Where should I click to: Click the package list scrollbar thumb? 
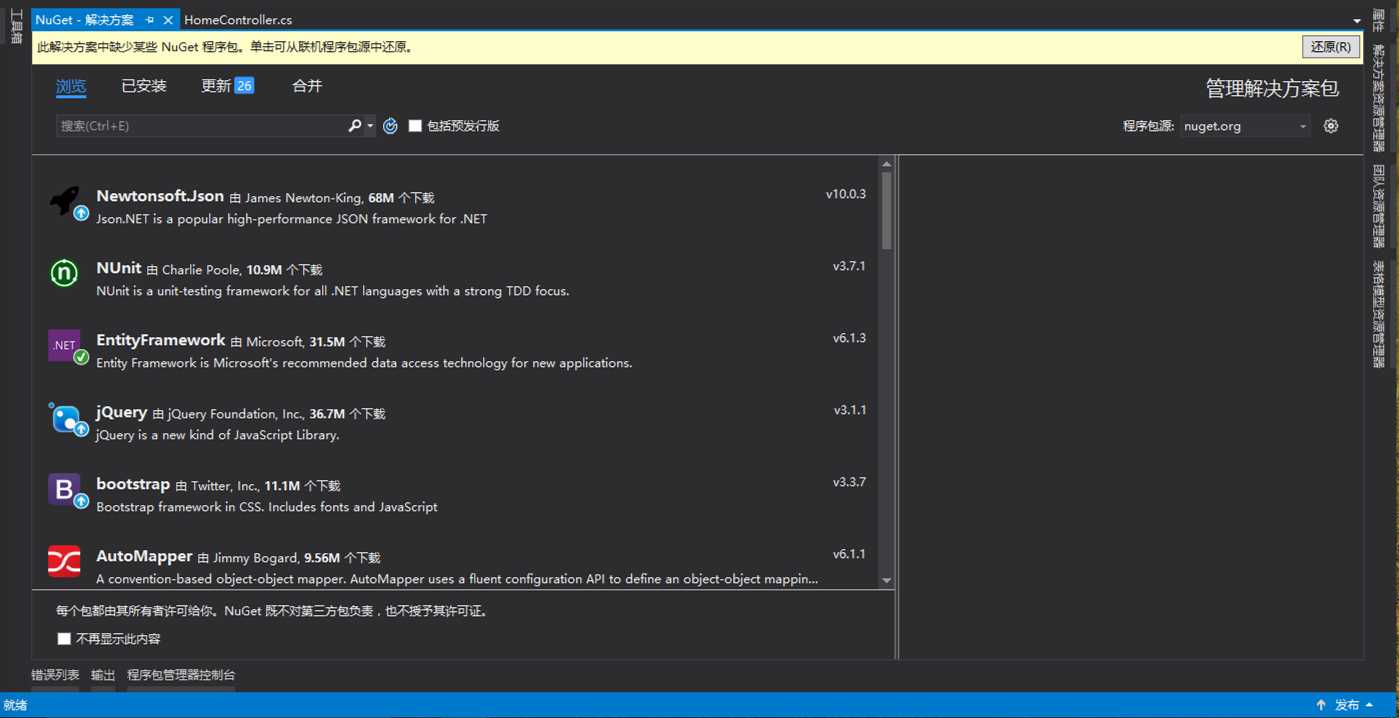click(x=887, y=211)
